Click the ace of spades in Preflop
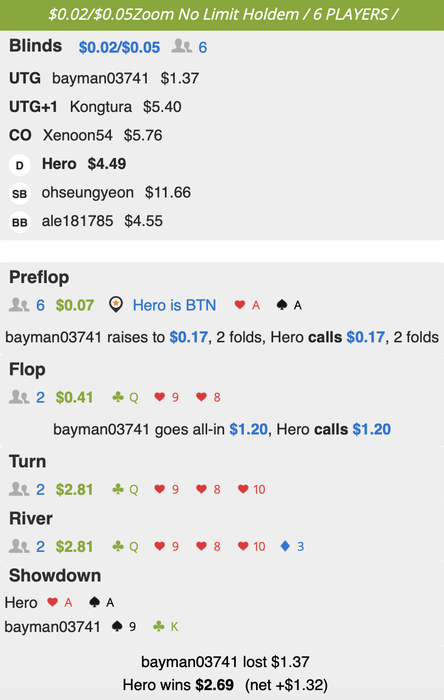The height and width of the screenshot is (700, 444). click(x=289, y=305)
